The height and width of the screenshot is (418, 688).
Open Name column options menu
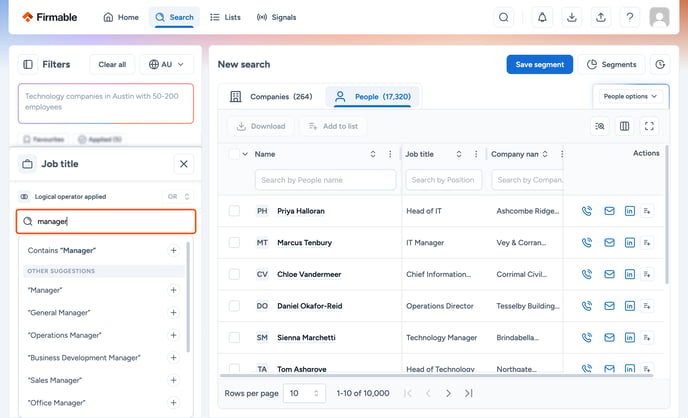click(390, 154)
